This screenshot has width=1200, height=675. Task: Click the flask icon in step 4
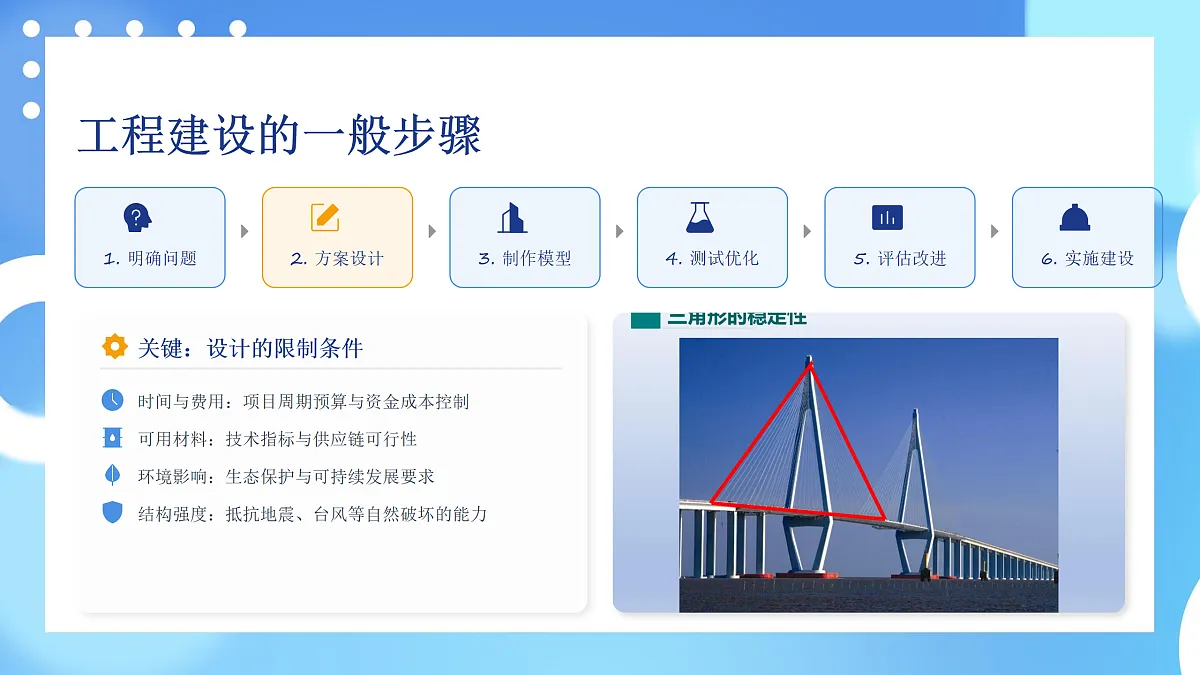pyautogui.click(x=700, y=217)
